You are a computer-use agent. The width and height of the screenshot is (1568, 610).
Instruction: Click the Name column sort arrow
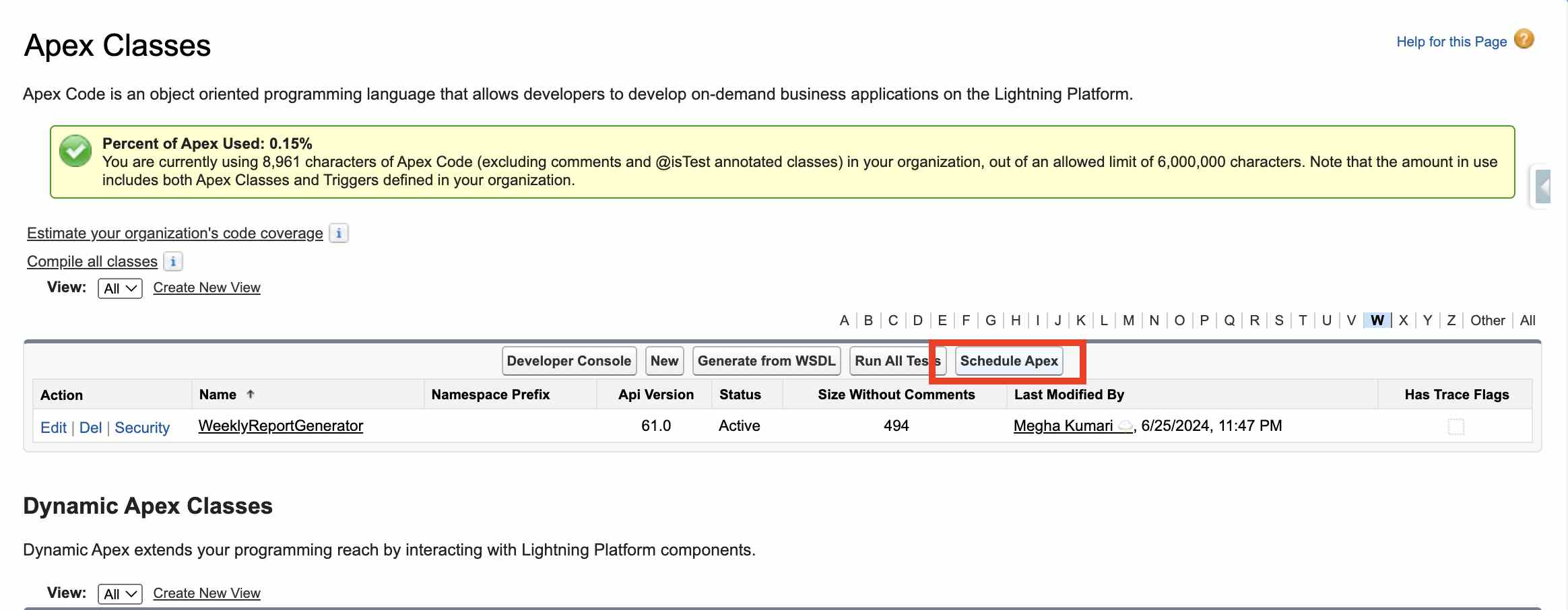pyautogui.click(x=251, y=395)
